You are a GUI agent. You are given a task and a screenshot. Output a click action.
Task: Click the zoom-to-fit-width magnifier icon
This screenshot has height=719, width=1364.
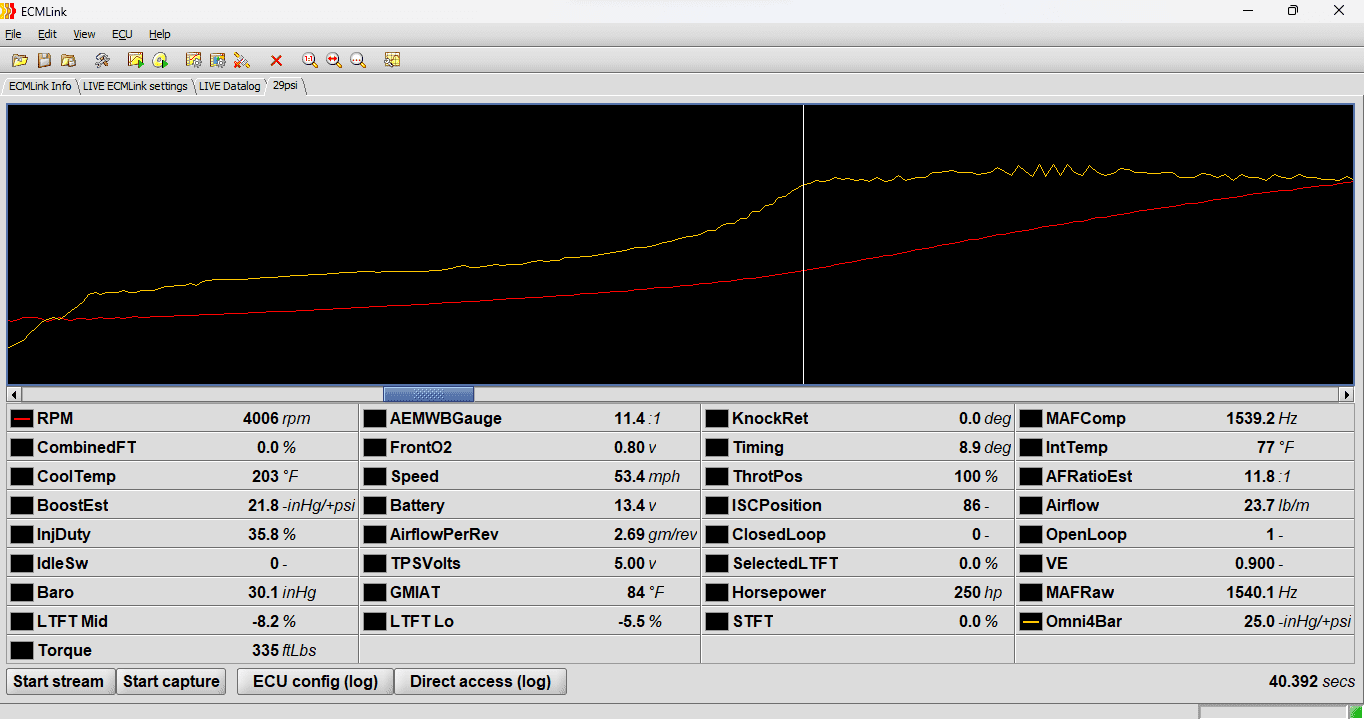click(x=334, y=61)
